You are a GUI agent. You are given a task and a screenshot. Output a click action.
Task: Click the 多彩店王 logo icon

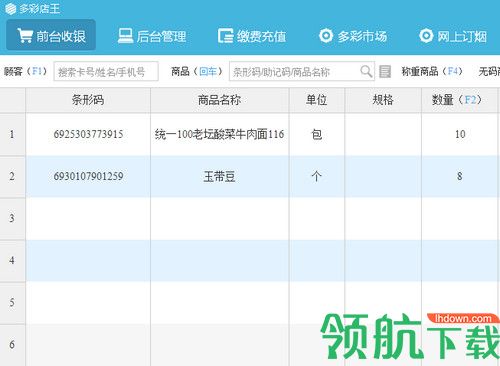[x=10, y=9]
